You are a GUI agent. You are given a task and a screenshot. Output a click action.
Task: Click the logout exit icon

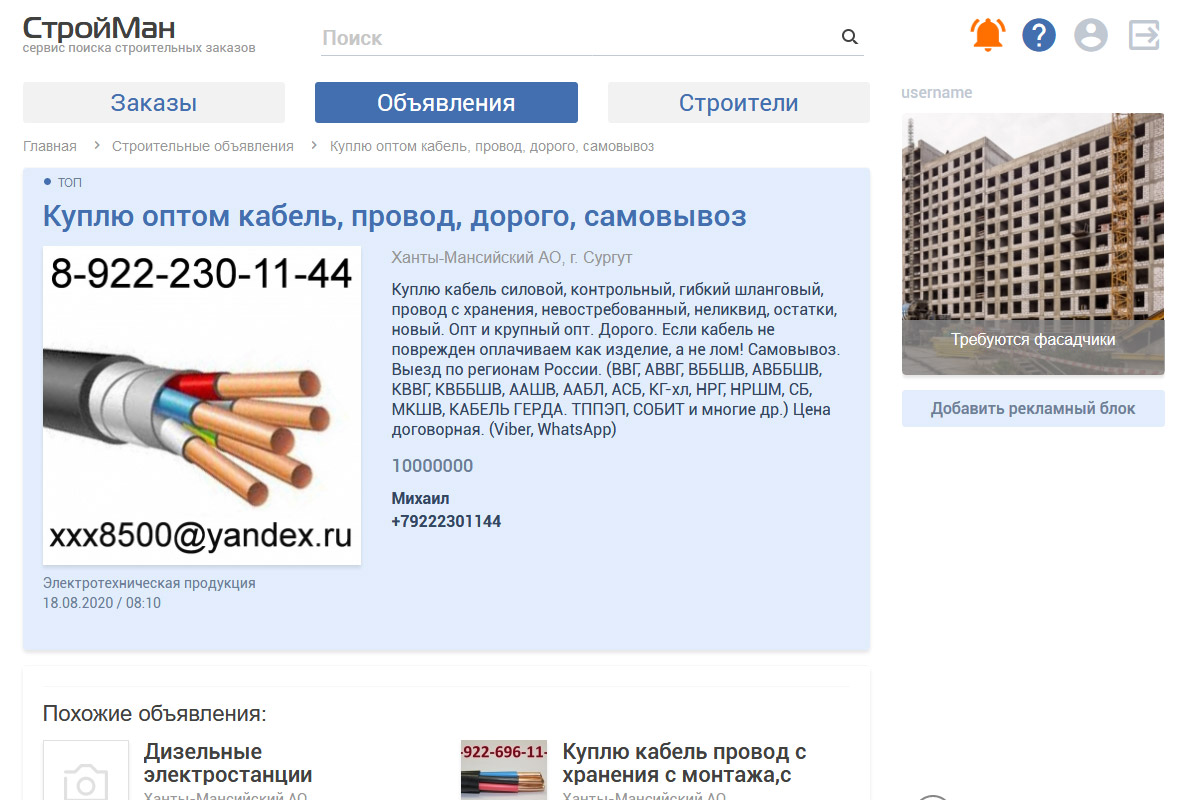(x=1143, y=36)
